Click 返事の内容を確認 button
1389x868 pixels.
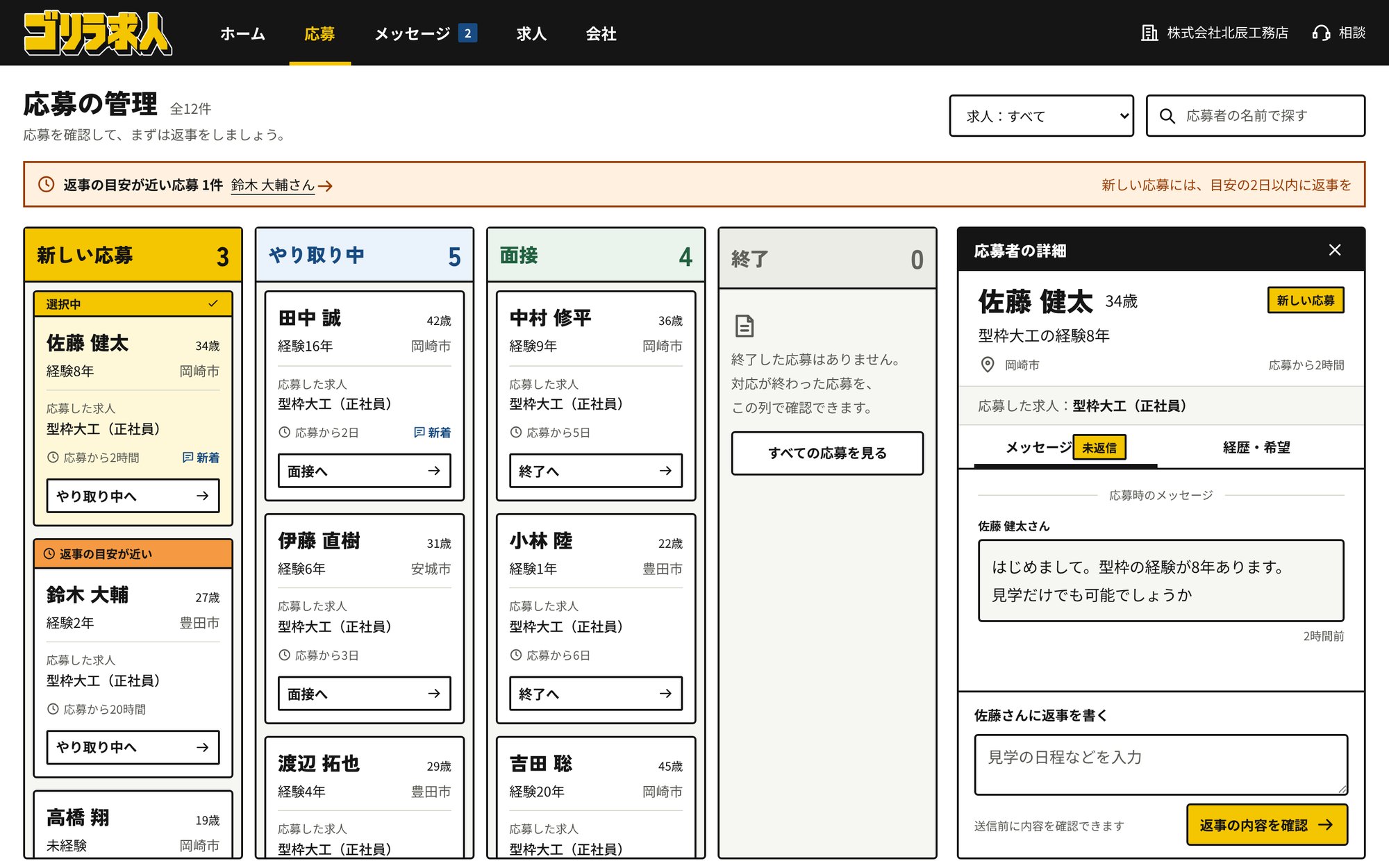[1267, 825]
